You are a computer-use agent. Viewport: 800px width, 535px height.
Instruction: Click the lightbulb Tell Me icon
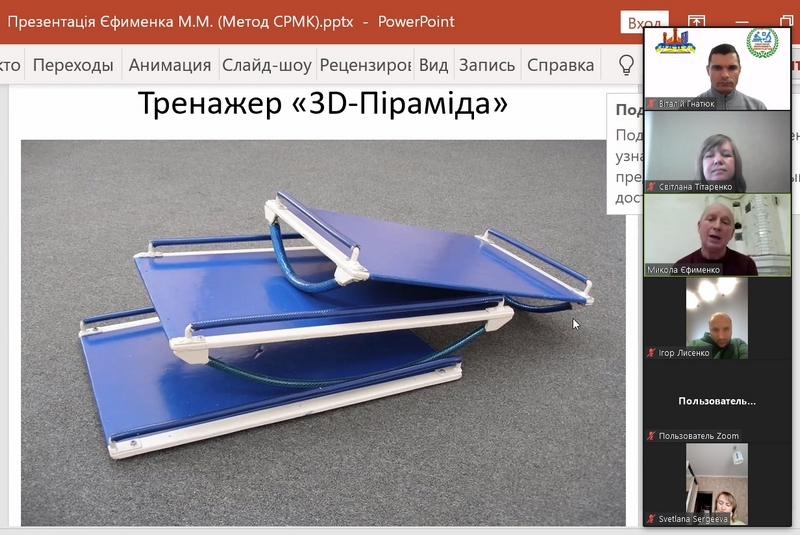[626, 66]
